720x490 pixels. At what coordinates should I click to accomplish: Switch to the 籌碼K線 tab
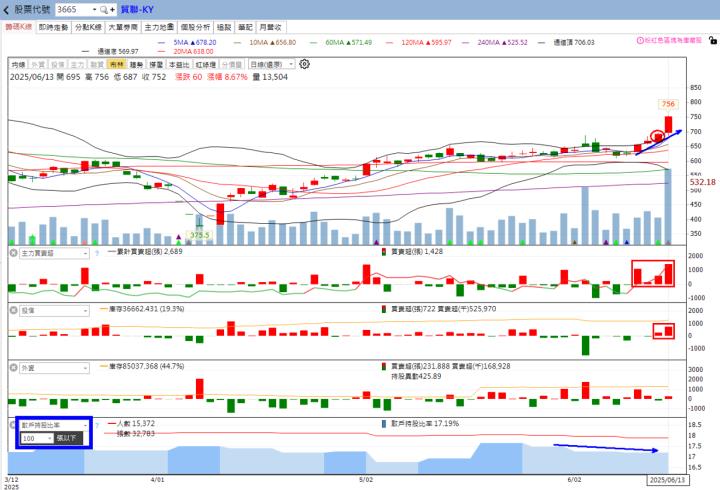pos(18,27)
